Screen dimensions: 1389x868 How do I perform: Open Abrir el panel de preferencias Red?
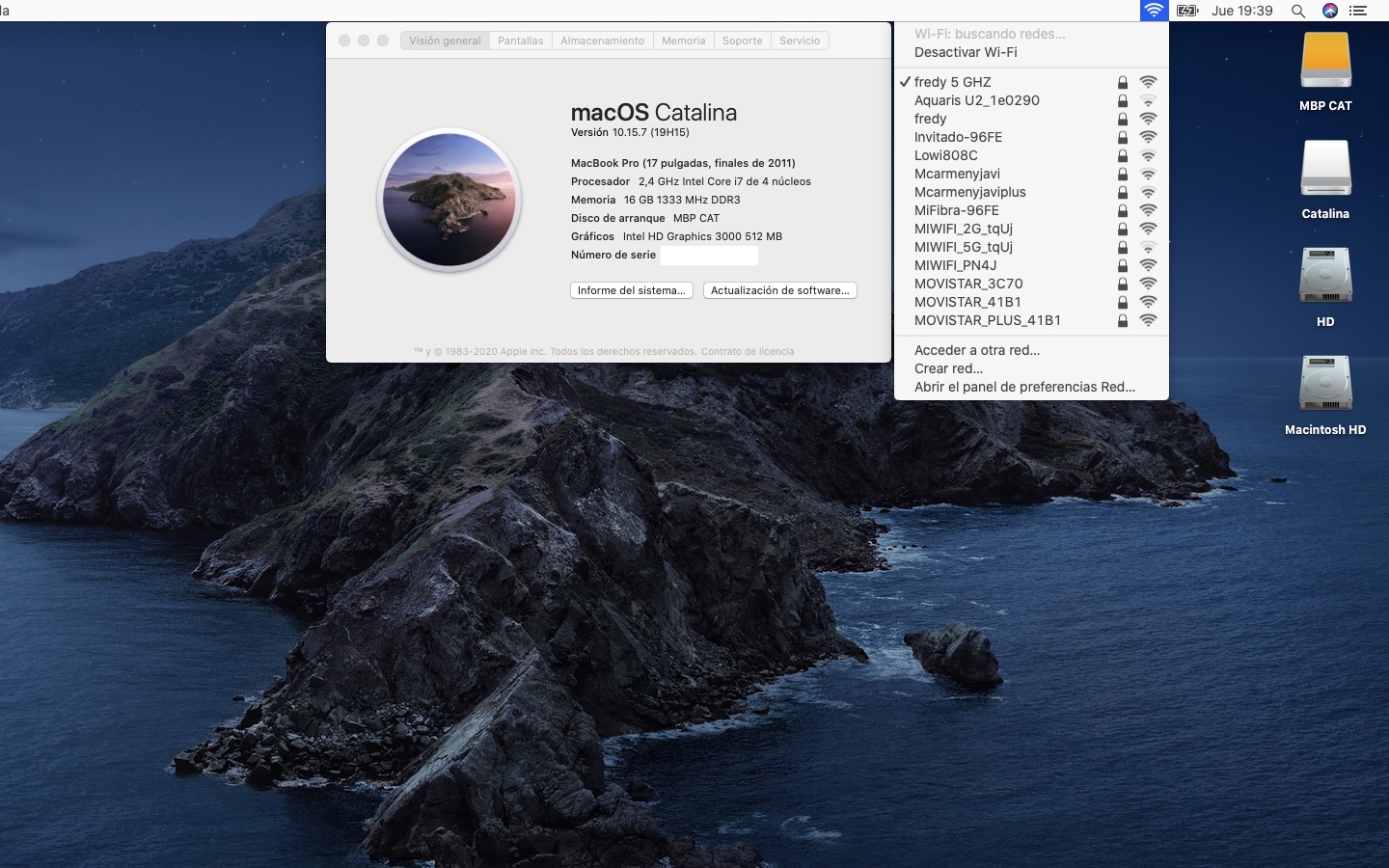pyautogui.click(x=1031, y=387)
